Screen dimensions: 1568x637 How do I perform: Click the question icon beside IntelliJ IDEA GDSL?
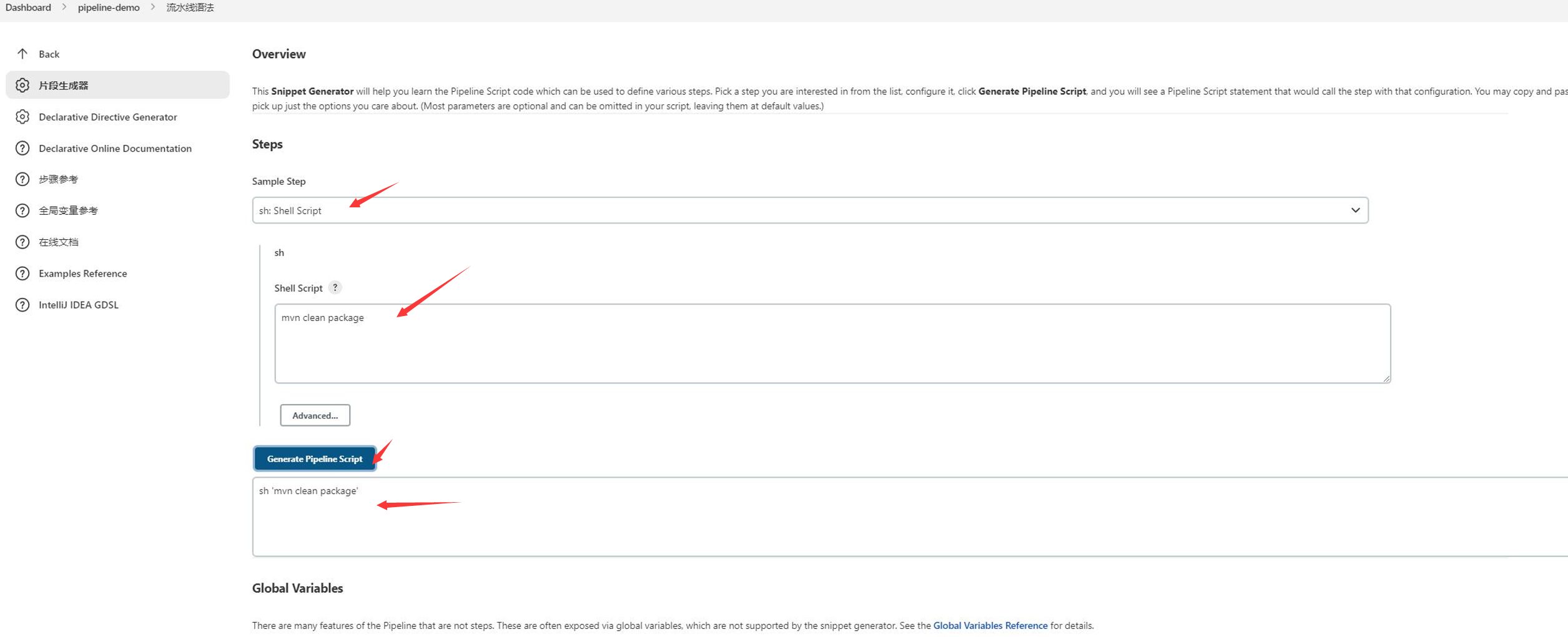[x=22, y=305]
